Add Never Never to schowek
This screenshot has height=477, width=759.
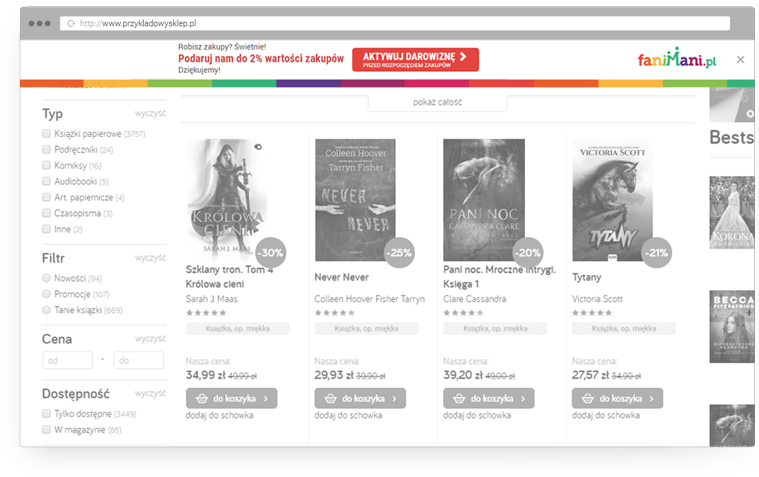pos(348,415)
